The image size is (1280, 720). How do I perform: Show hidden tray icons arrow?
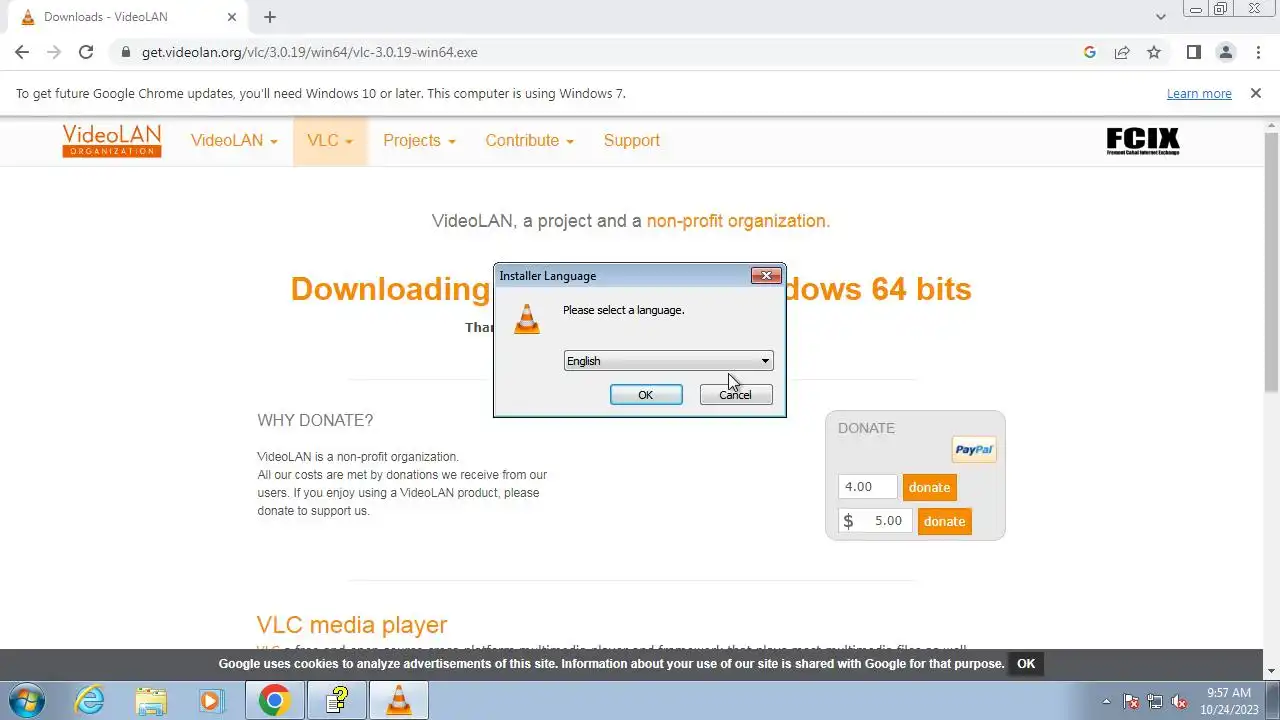click(x=1106, y=701)
